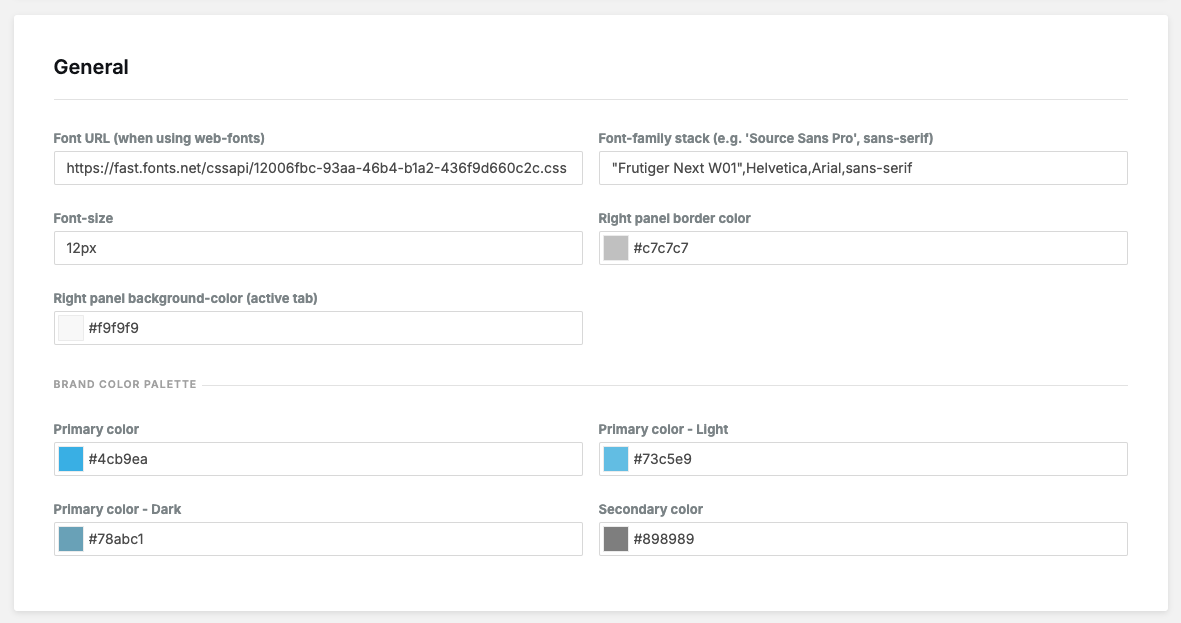The width and height of the screenshot is (1181, 623).
Task: Click the "Brand Color Palette" section header
Action: point(125,384)
